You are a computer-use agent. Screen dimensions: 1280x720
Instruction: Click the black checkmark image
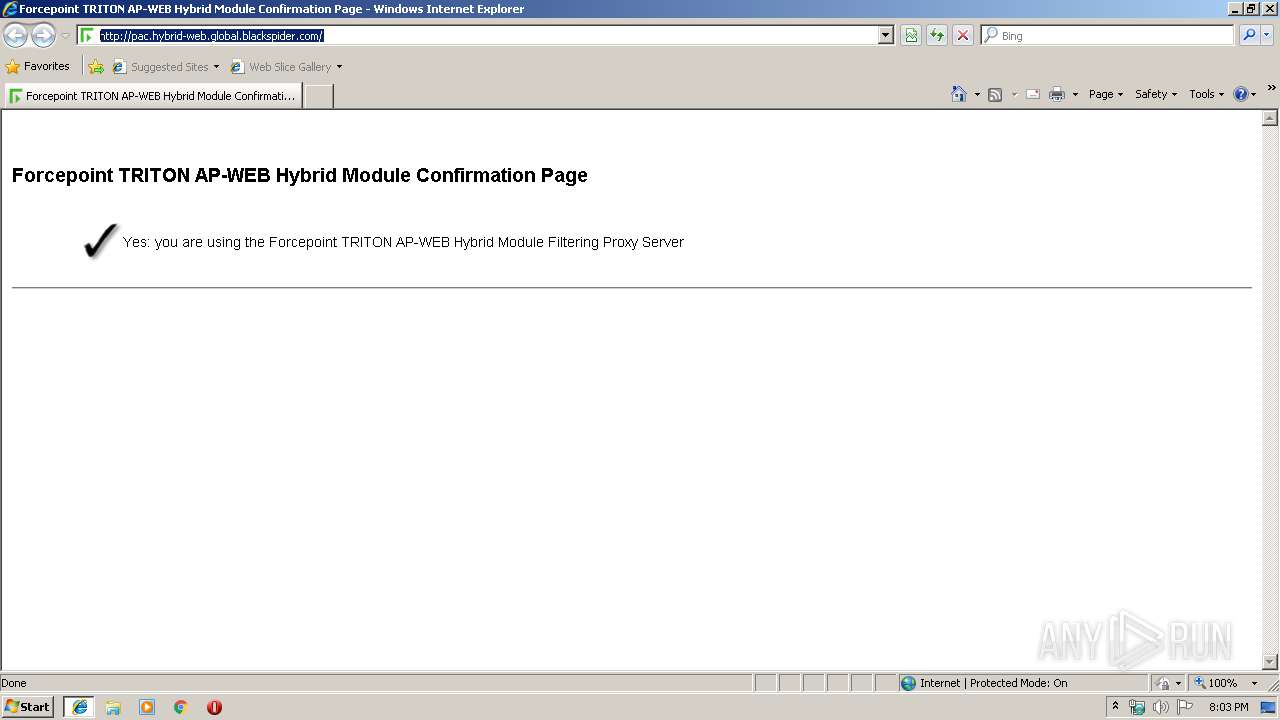101,241
